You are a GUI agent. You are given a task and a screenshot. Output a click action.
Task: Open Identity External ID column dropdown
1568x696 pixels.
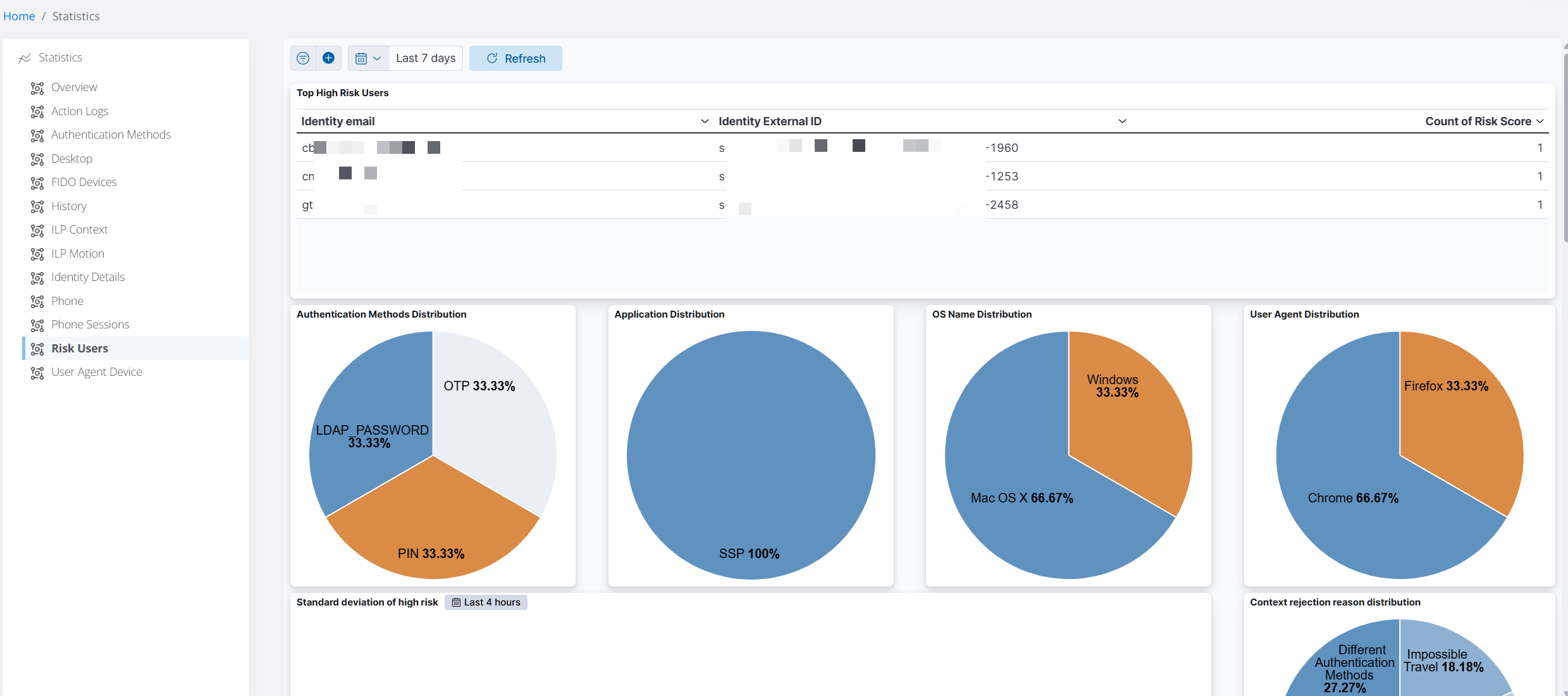(1122, 121)
